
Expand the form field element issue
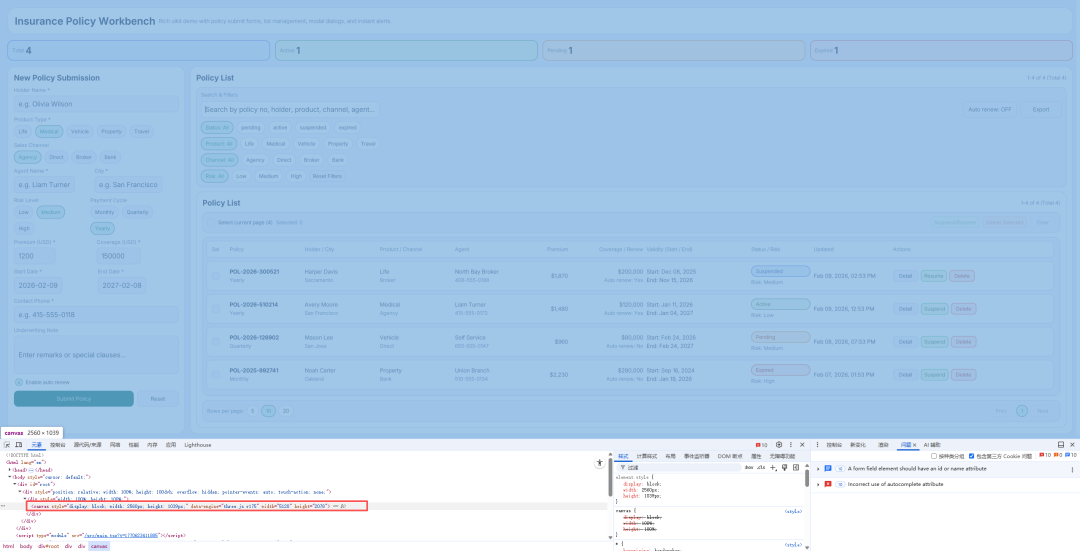(x=818, y=468)
